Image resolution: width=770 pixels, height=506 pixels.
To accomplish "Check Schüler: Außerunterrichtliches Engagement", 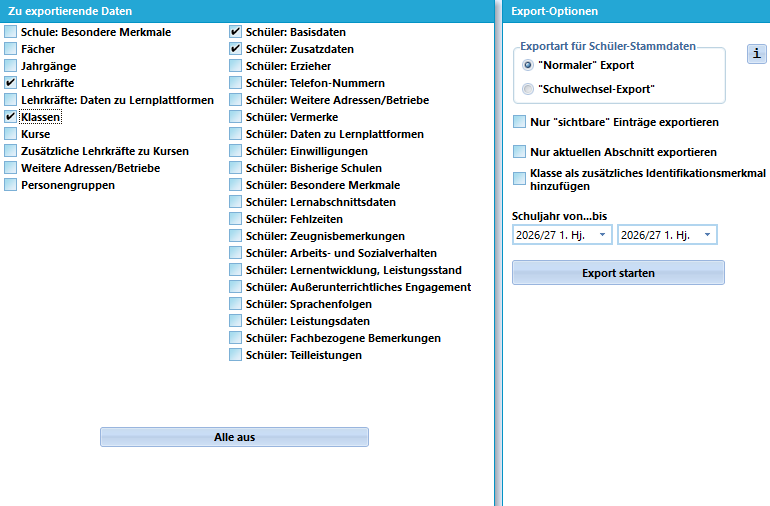I will (x=235, y=287).
